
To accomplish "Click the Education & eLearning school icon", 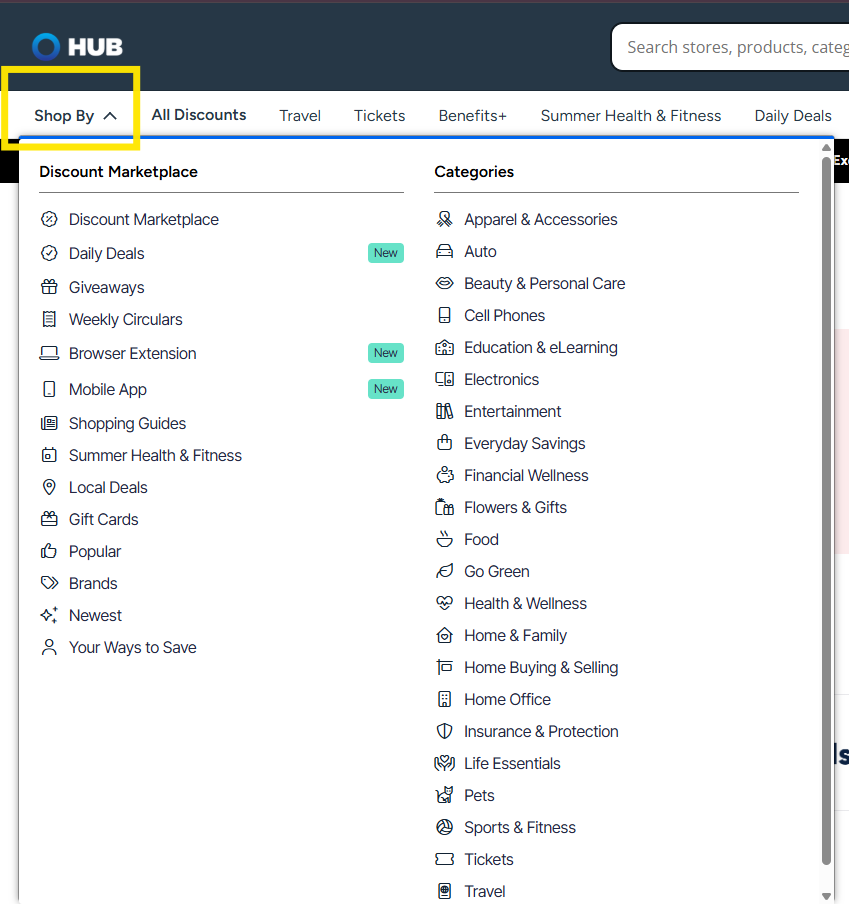I will 444,347.
